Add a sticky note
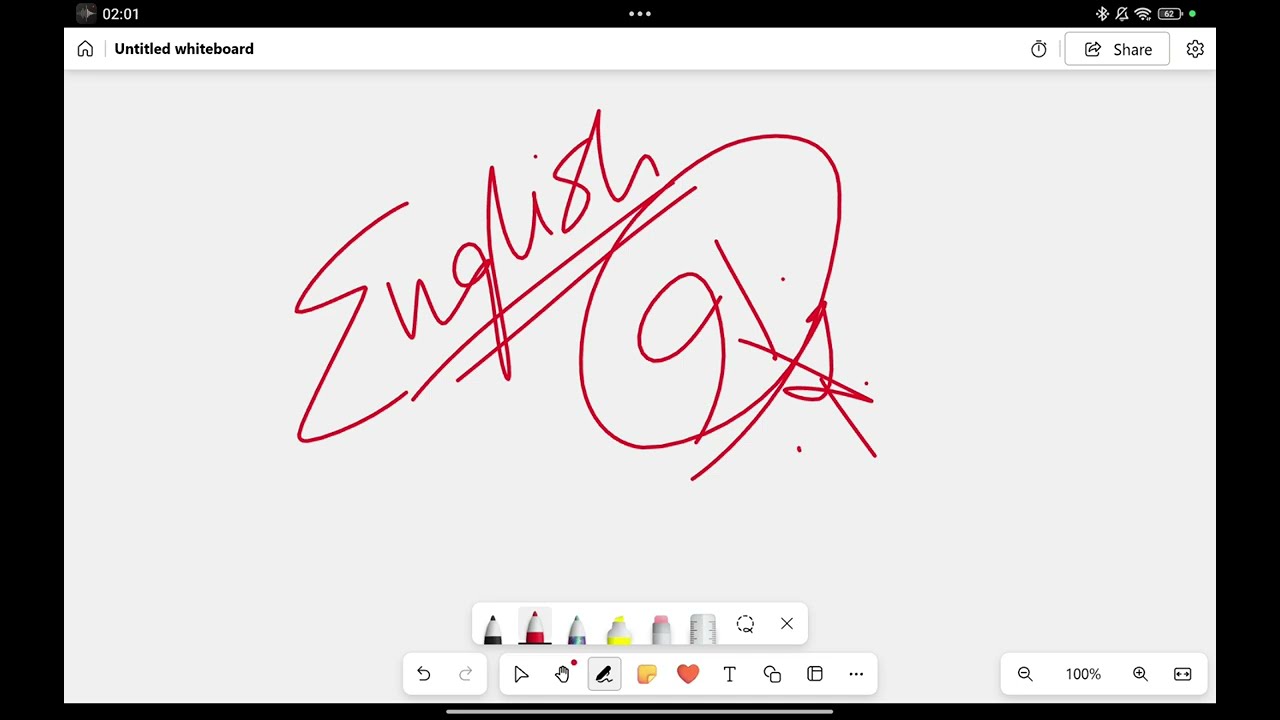1280x720 pixels. pos(647,674)
